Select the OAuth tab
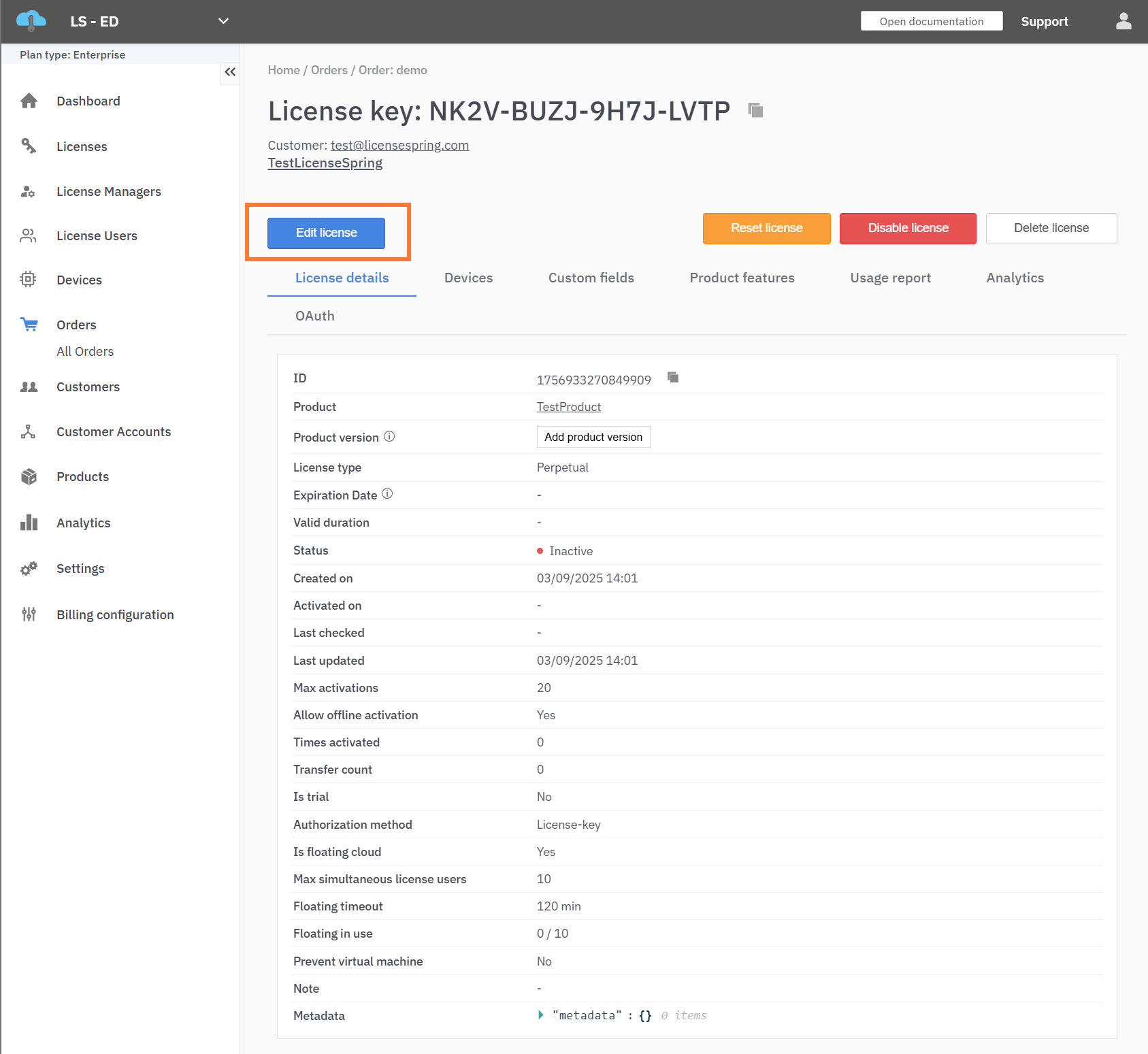Viewport: 1148px width, 1054px height. click(x=314, y=316)
